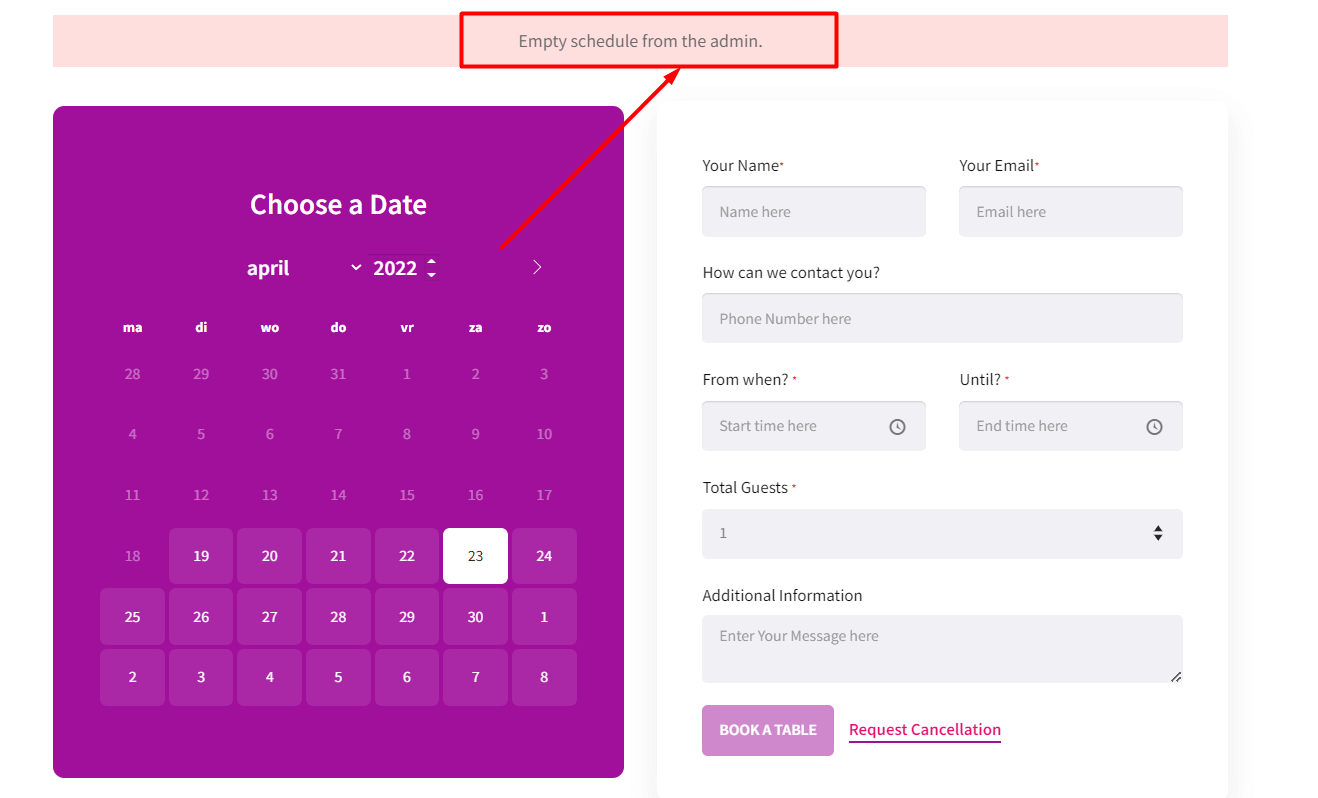Open the Total Guests selection dropdown
This screenshot has width=1318, height=798.
pos(942,534)
